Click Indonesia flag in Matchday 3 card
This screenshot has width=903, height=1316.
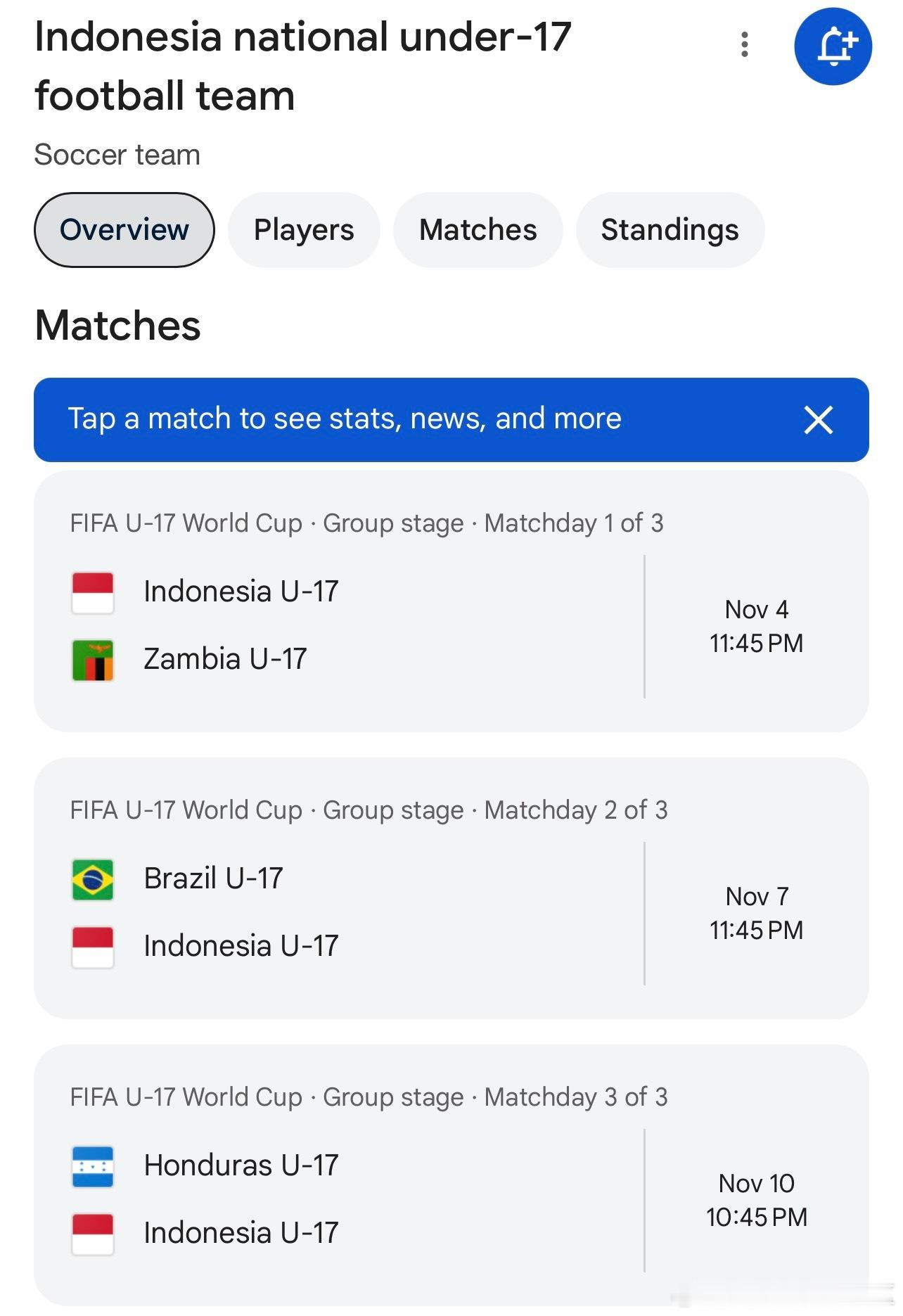click(93, 1234)
